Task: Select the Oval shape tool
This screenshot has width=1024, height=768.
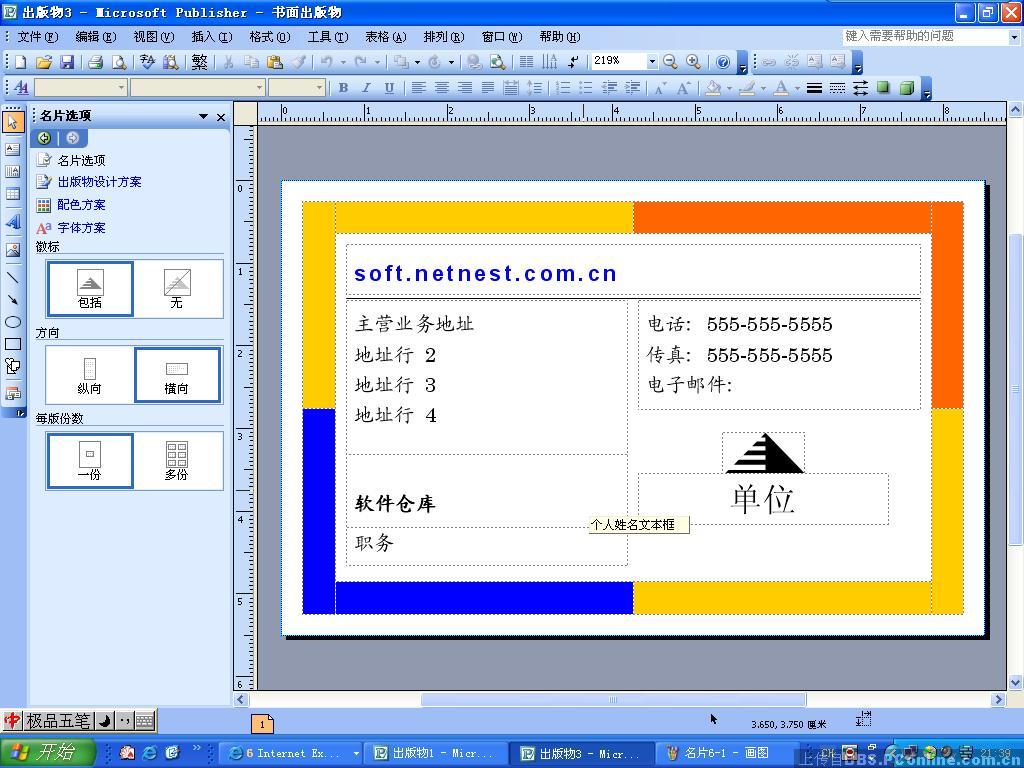Action: tap(12, 322)
